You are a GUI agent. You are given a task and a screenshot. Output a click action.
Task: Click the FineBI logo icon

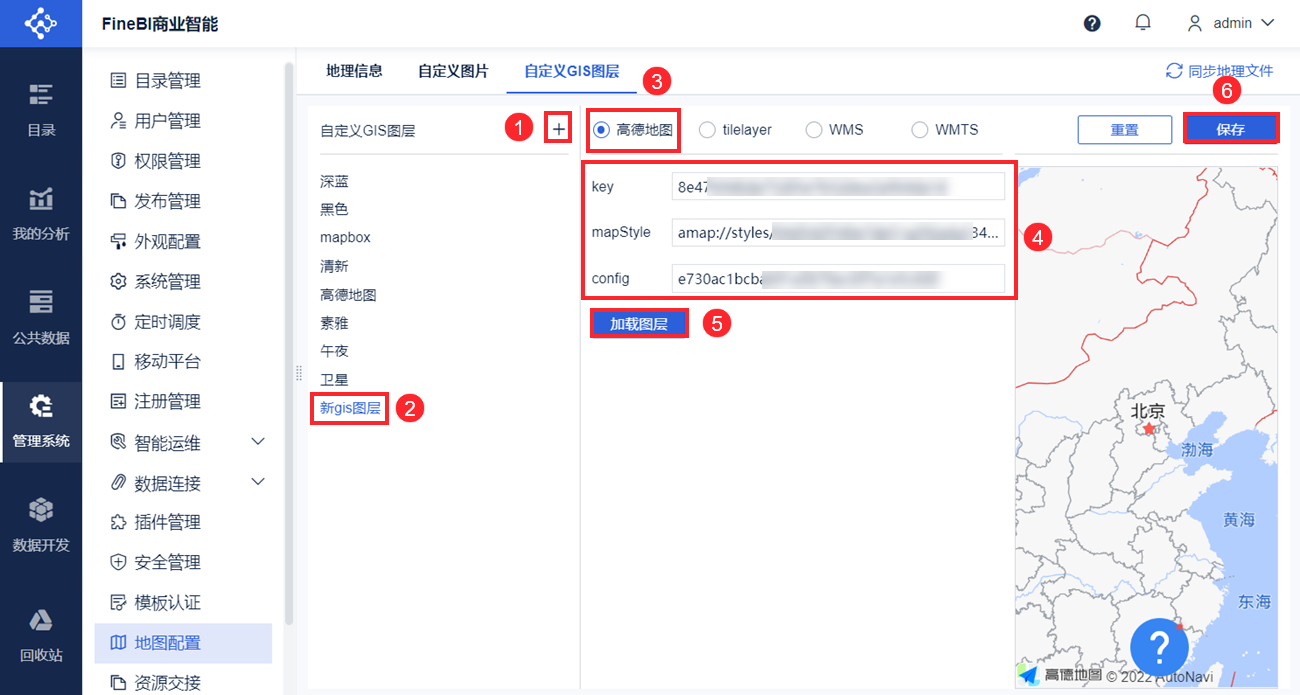coord(40,23)
